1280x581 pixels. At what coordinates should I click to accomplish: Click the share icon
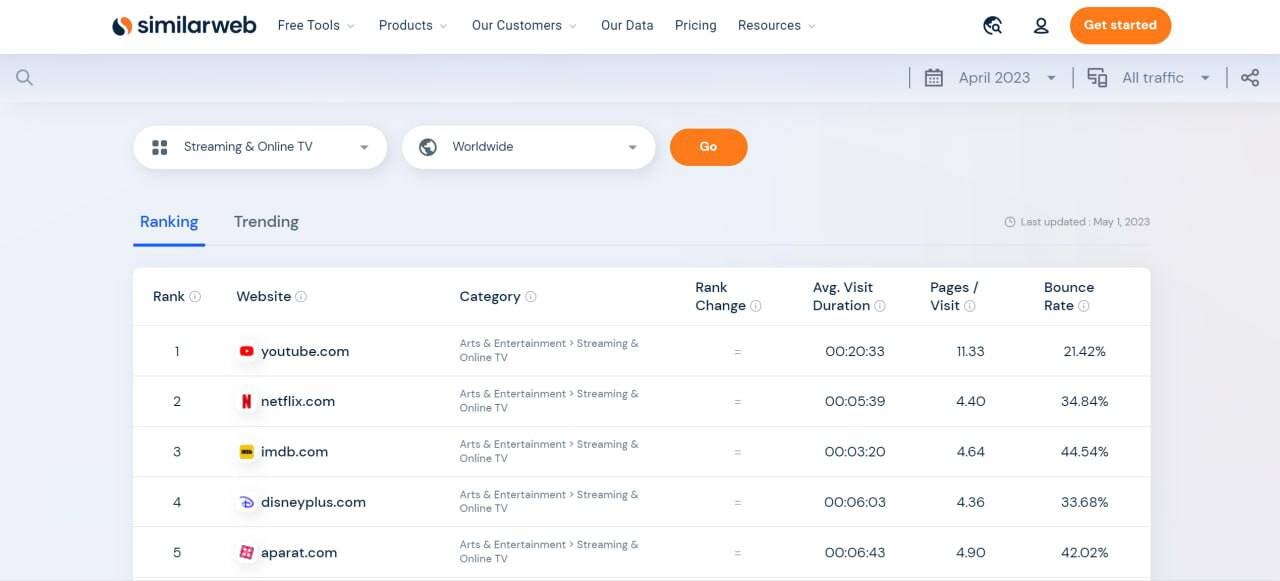click(x=1250, y=78)
